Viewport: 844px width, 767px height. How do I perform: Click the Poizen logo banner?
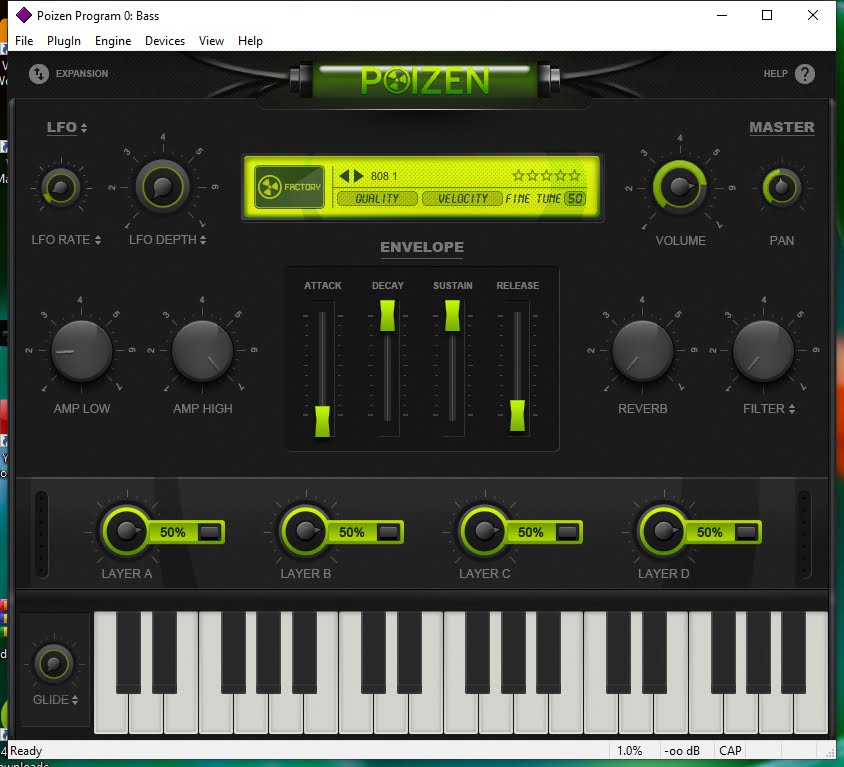pyautogui.click(x=425, y=81)
